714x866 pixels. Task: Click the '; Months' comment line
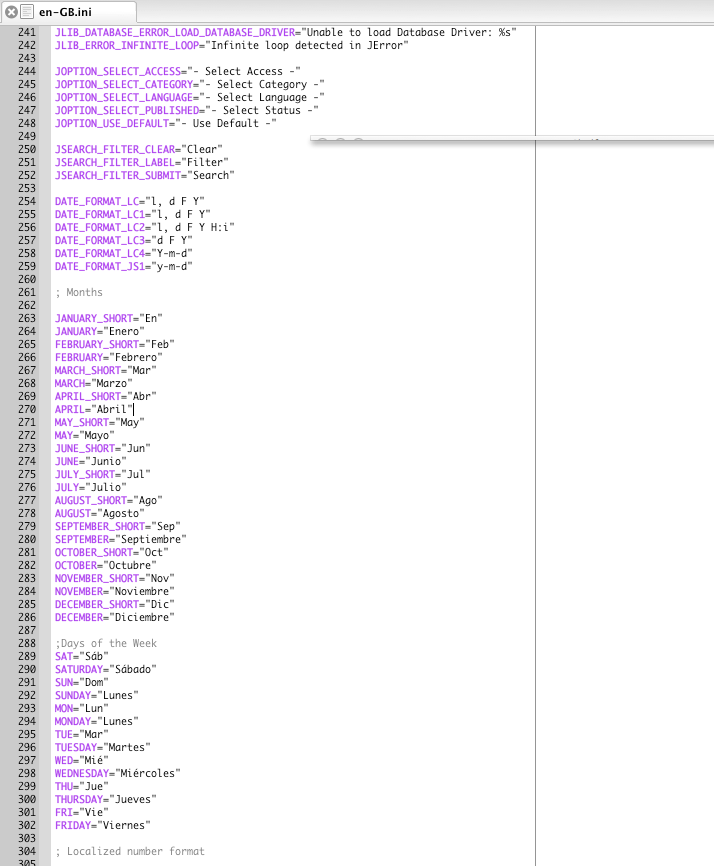[x=79, y=292]
